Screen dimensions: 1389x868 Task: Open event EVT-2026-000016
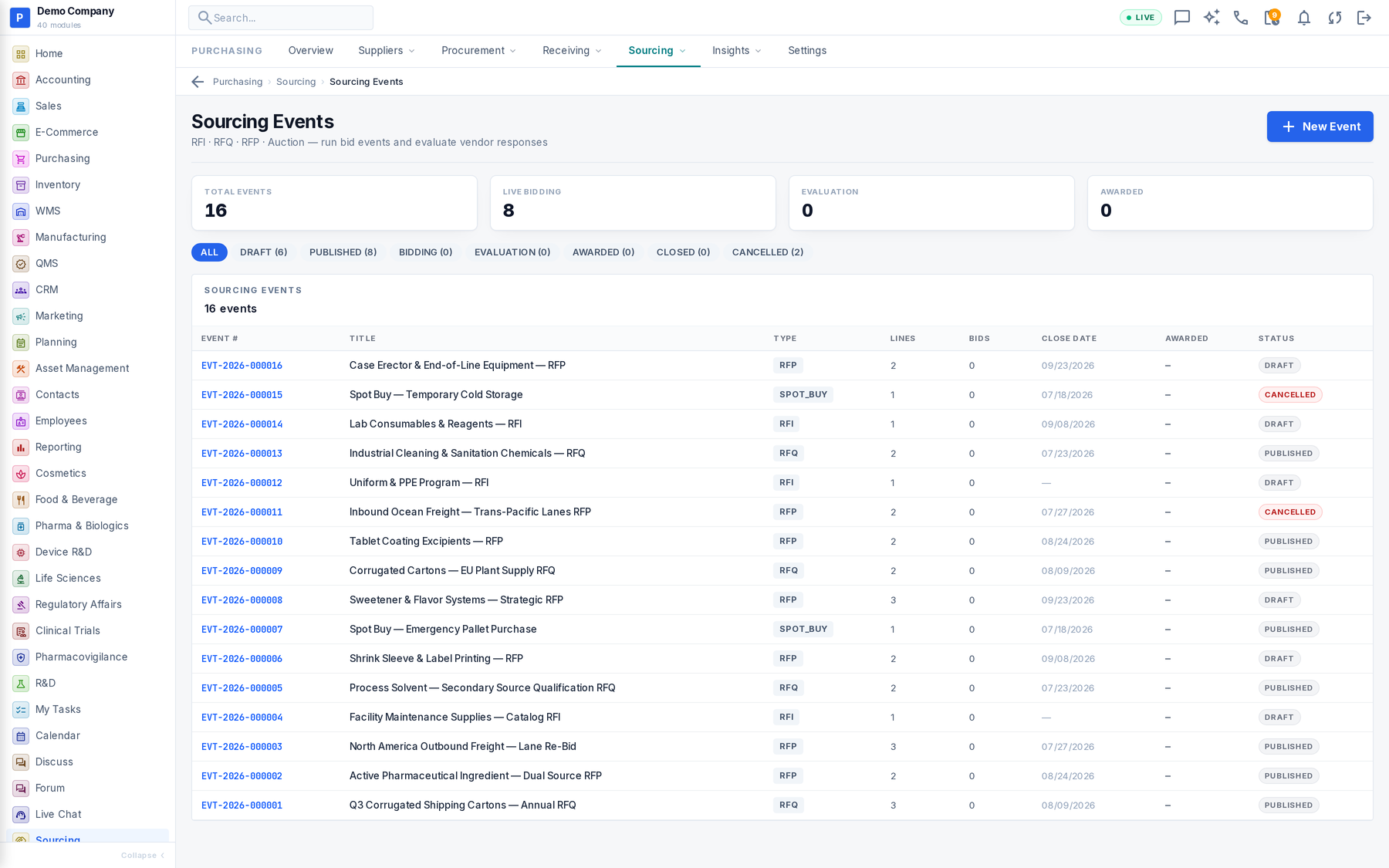tap(242, 366)
